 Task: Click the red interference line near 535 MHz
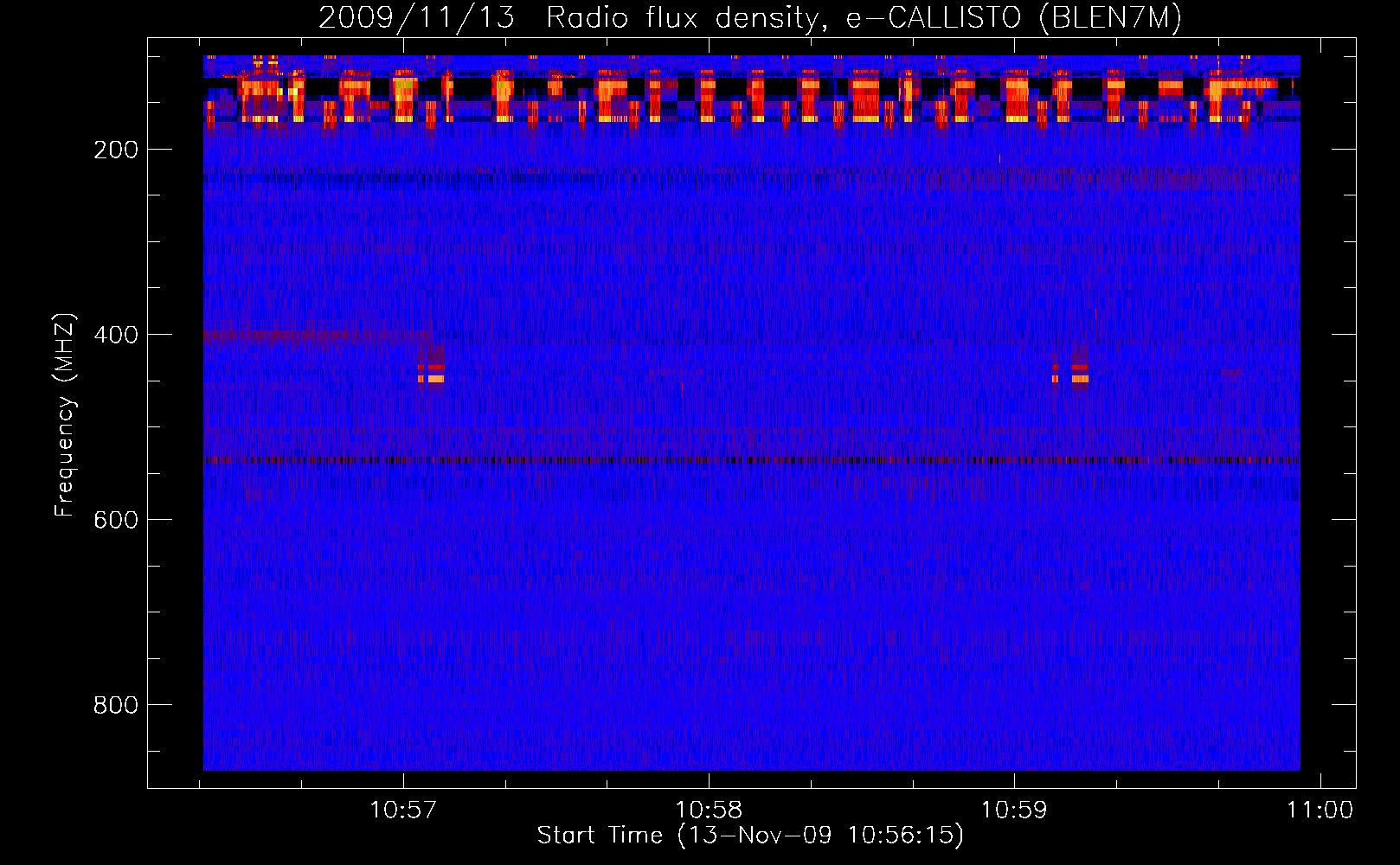752,460
